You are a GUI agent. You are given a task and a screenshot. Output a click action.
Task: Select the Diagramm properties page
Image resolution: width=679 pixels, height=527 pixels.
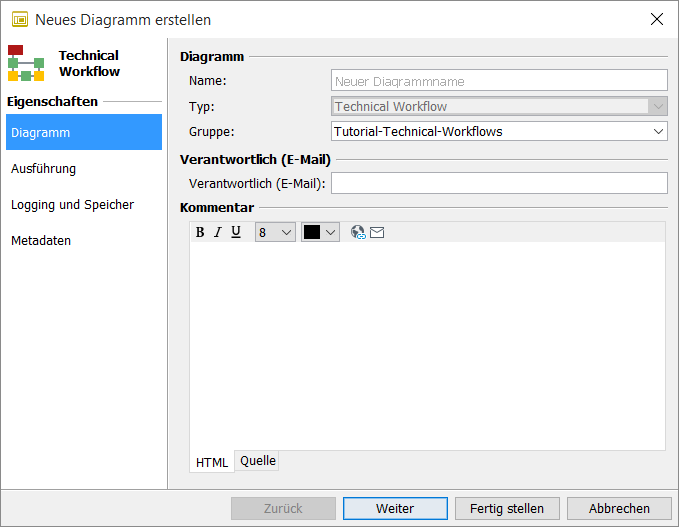pyautogui.click(x=84, y=132)
